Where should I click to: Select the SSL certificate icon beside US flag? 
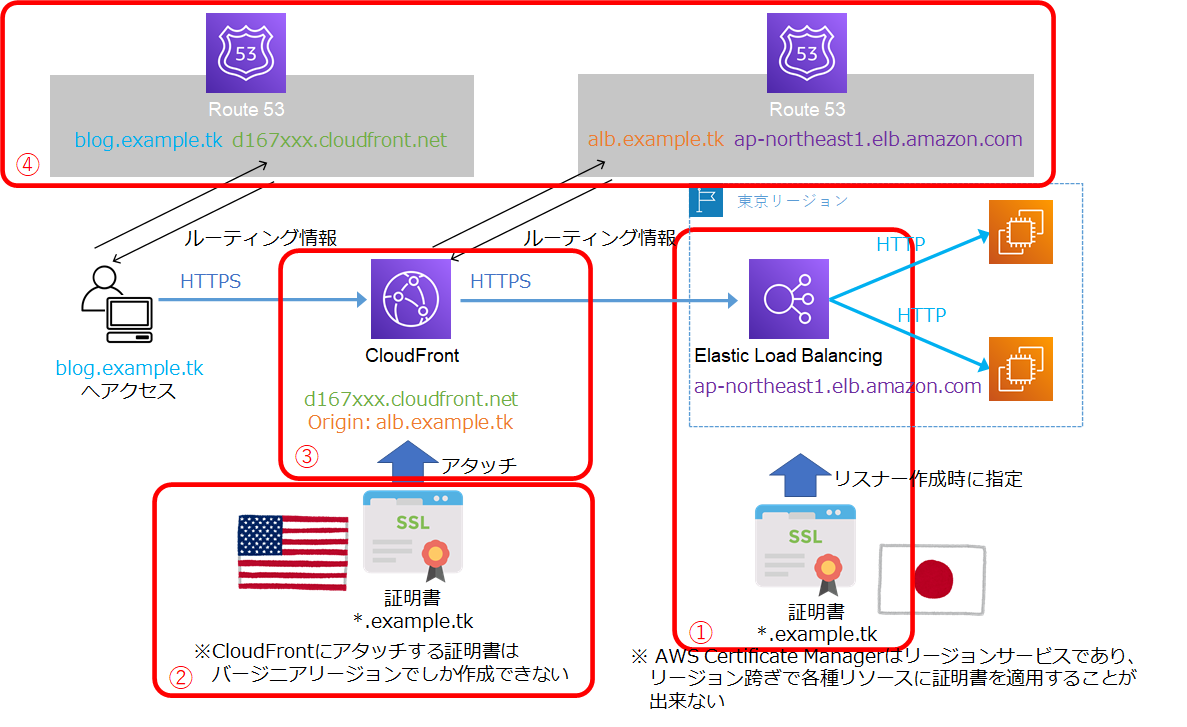tap(413, 535)
